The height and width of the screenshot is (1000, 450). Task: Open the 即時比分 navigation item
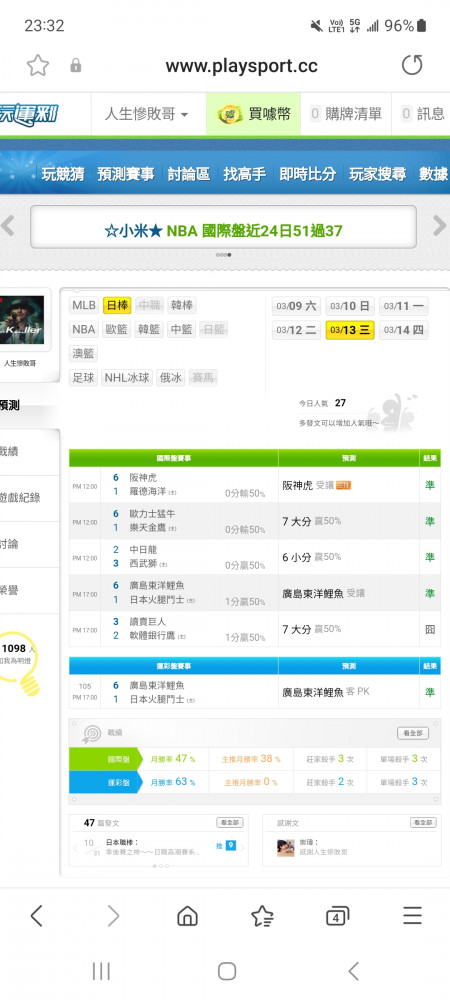point(307,174)
